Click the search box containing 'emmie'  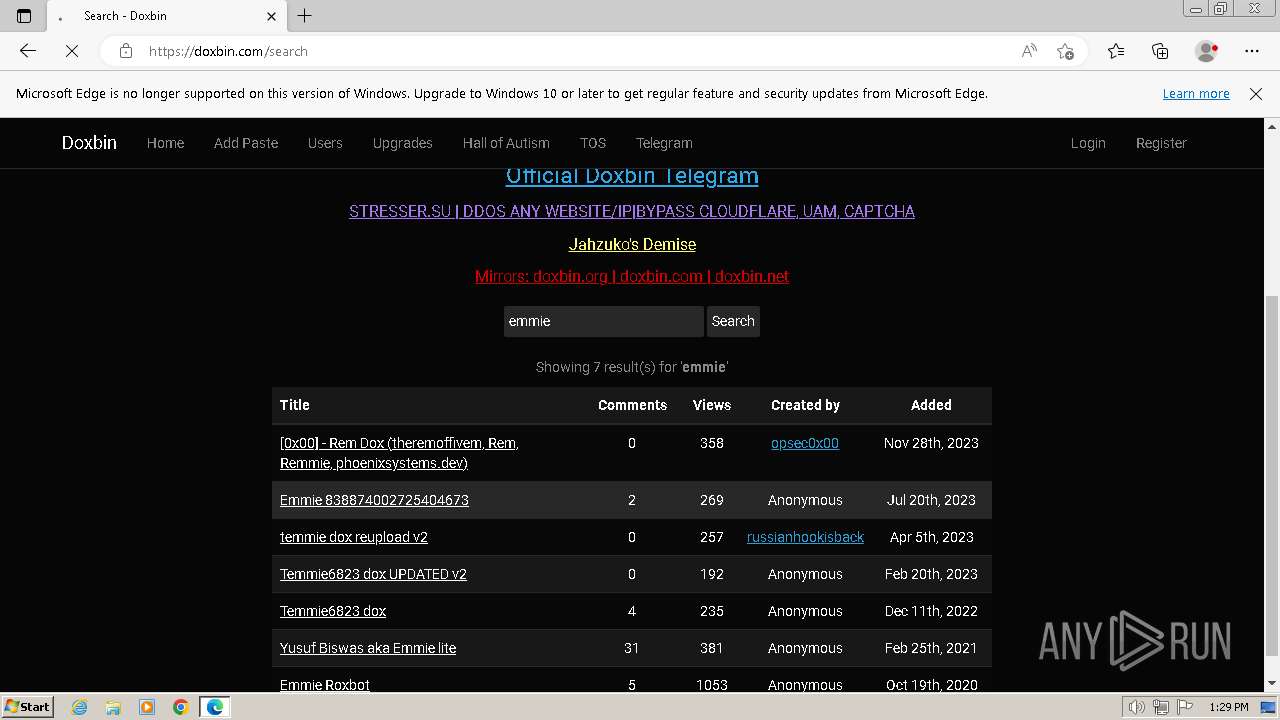603,321
